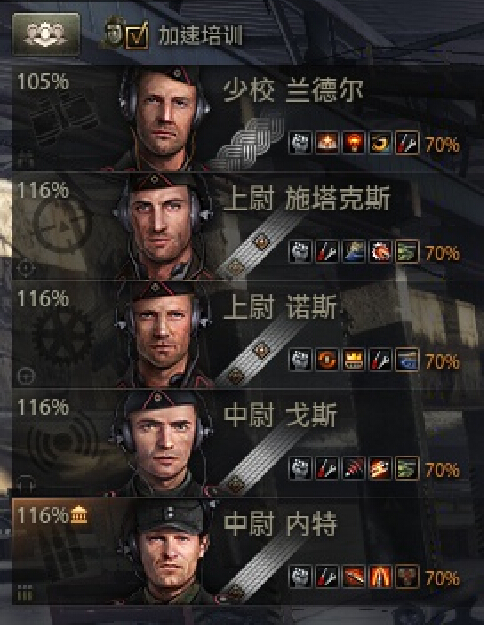
Task: Open driver 上尉 诺斯 portrait
Action: [x=163, y=335]
